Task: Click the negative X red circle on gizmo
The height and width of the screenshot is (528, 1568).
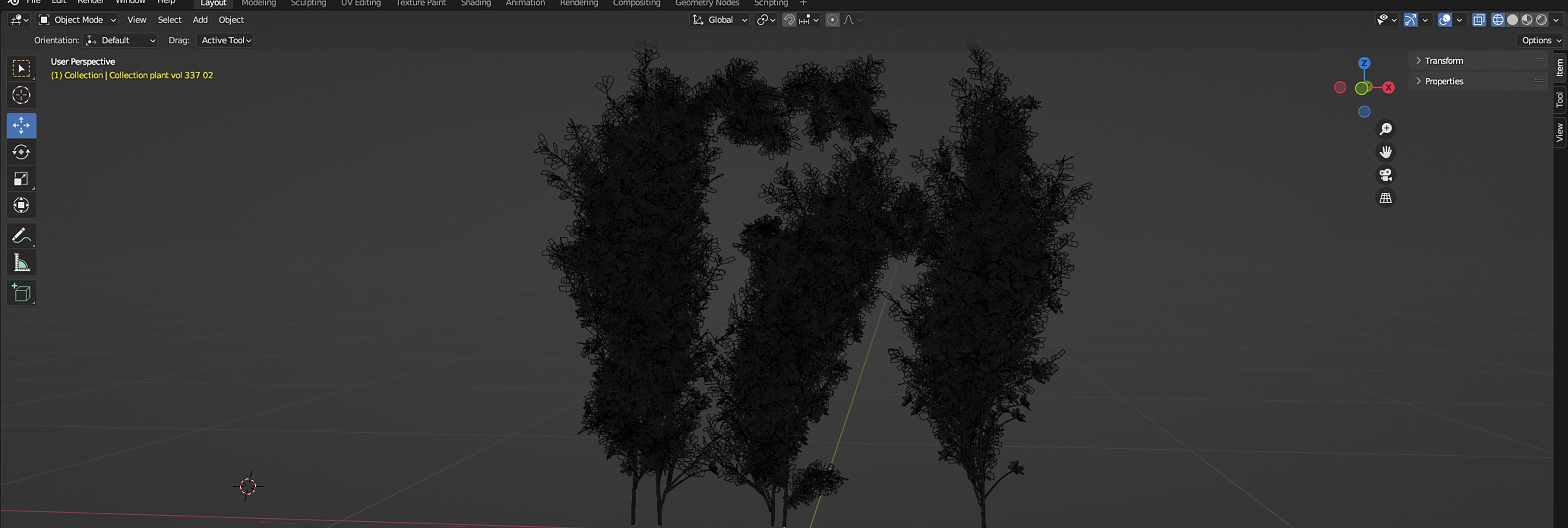Action: (x=1340, y=88)
